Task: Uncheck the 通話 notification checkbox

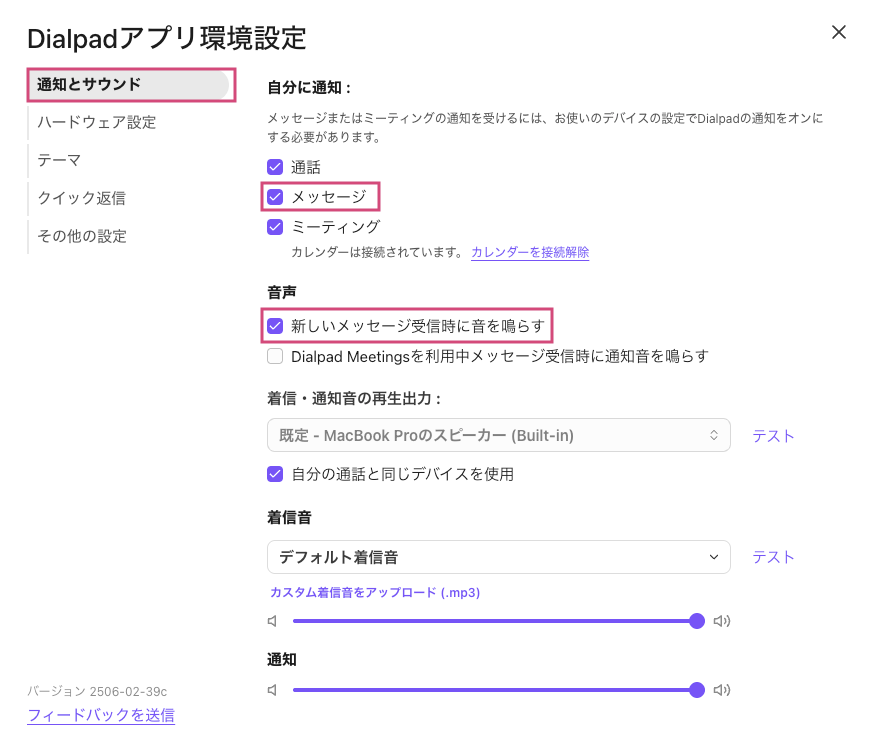Action: pos(275,168)
